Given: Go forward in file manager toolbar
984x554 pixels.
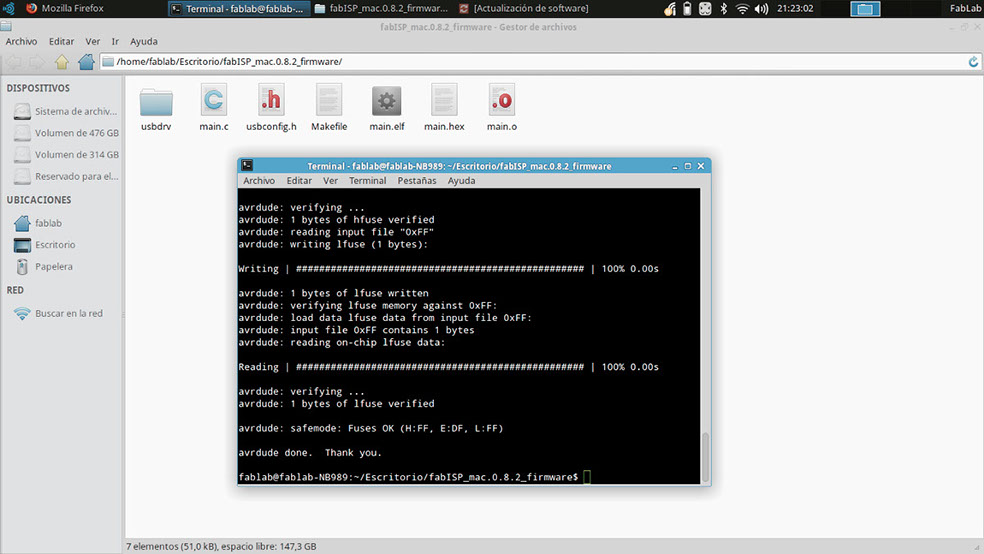Looking at the screenshot, I should 37,61.
